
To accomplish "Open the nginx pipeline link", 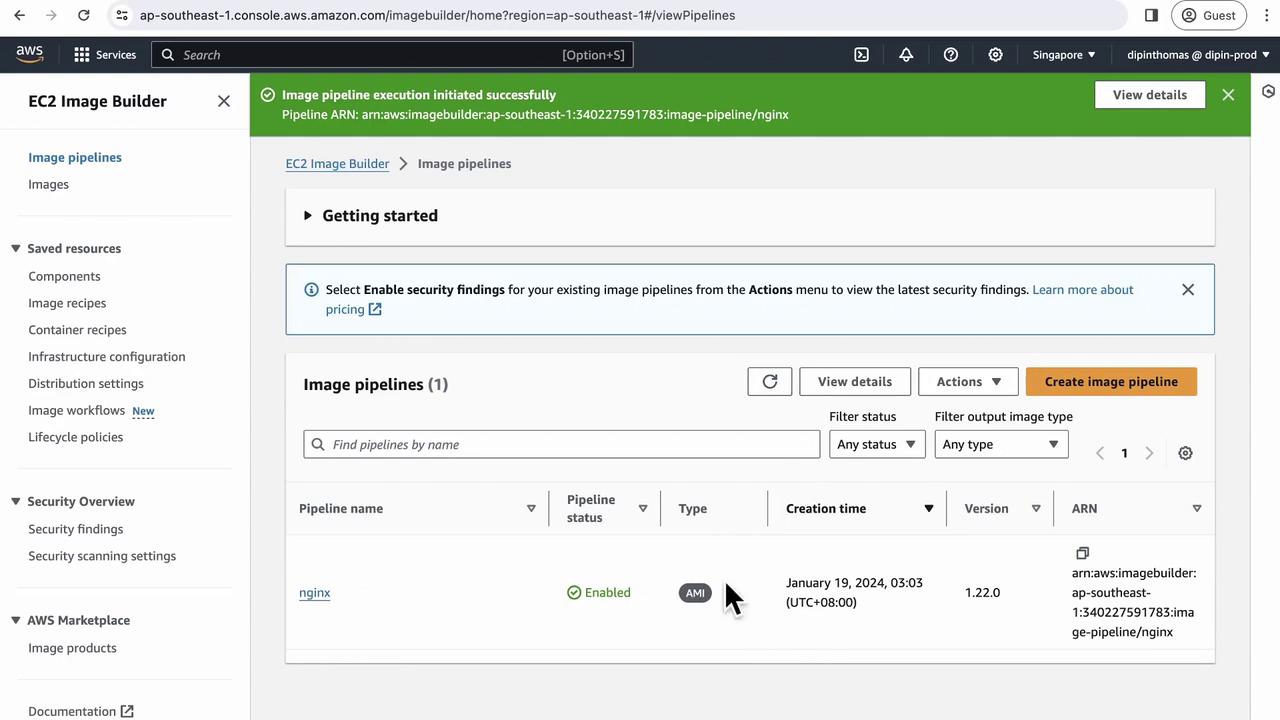I will [314, 593].
